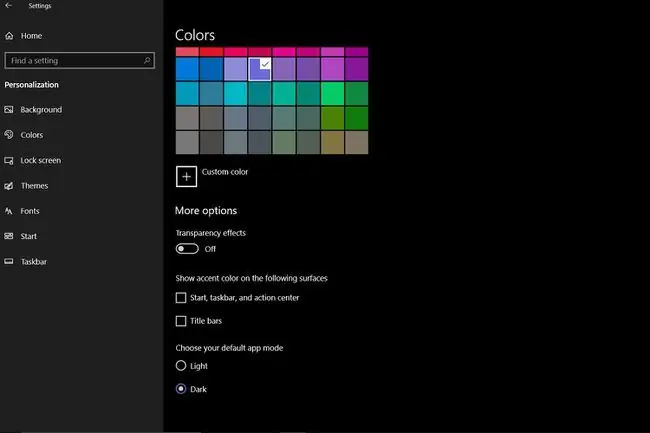Click the Custom color label
This screenshot has width=650, height=433.
pos(225,172)
